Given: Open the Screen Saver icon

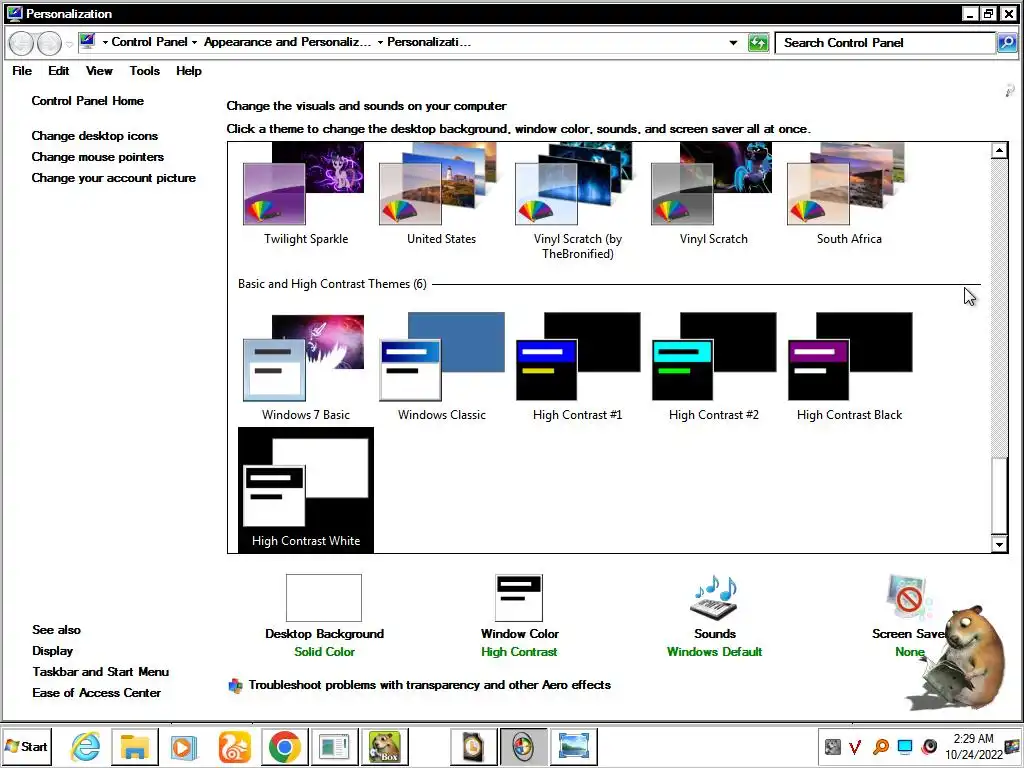Looking at the screenshot, I should [x=909, y=598].
